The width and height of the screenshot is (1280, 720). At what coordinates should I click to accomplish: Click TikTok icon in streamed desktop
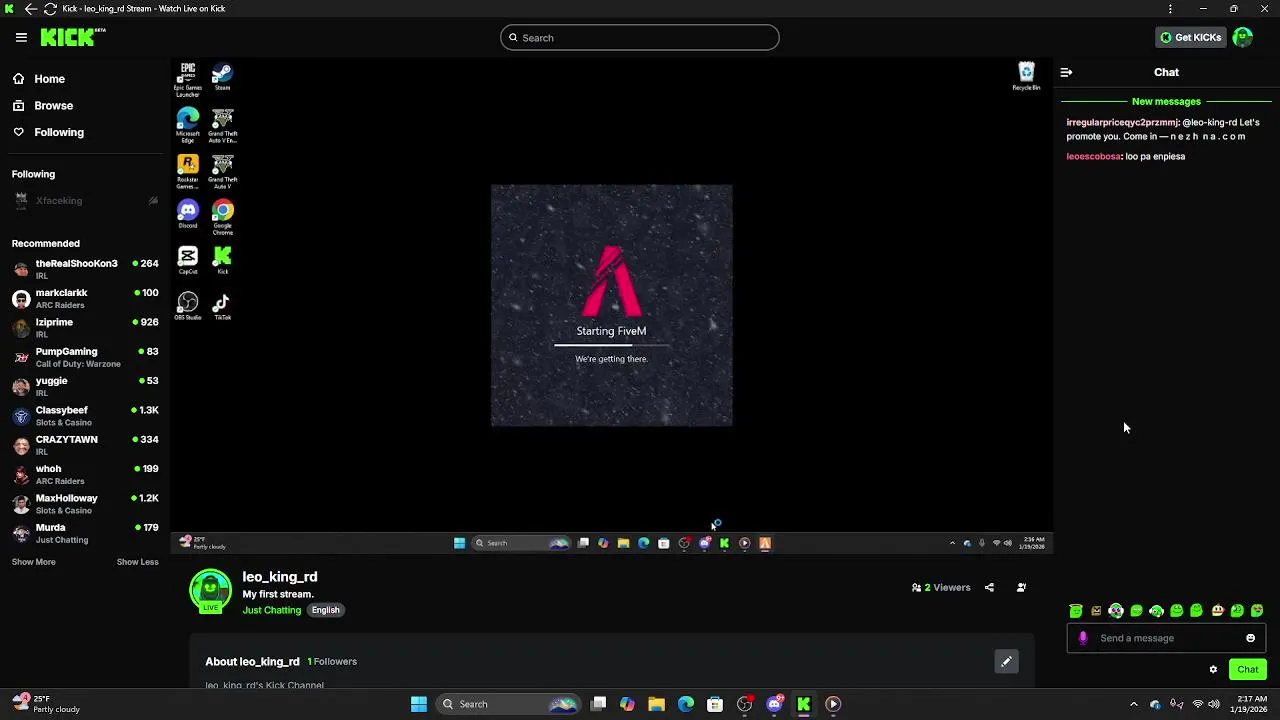[222, 306]
